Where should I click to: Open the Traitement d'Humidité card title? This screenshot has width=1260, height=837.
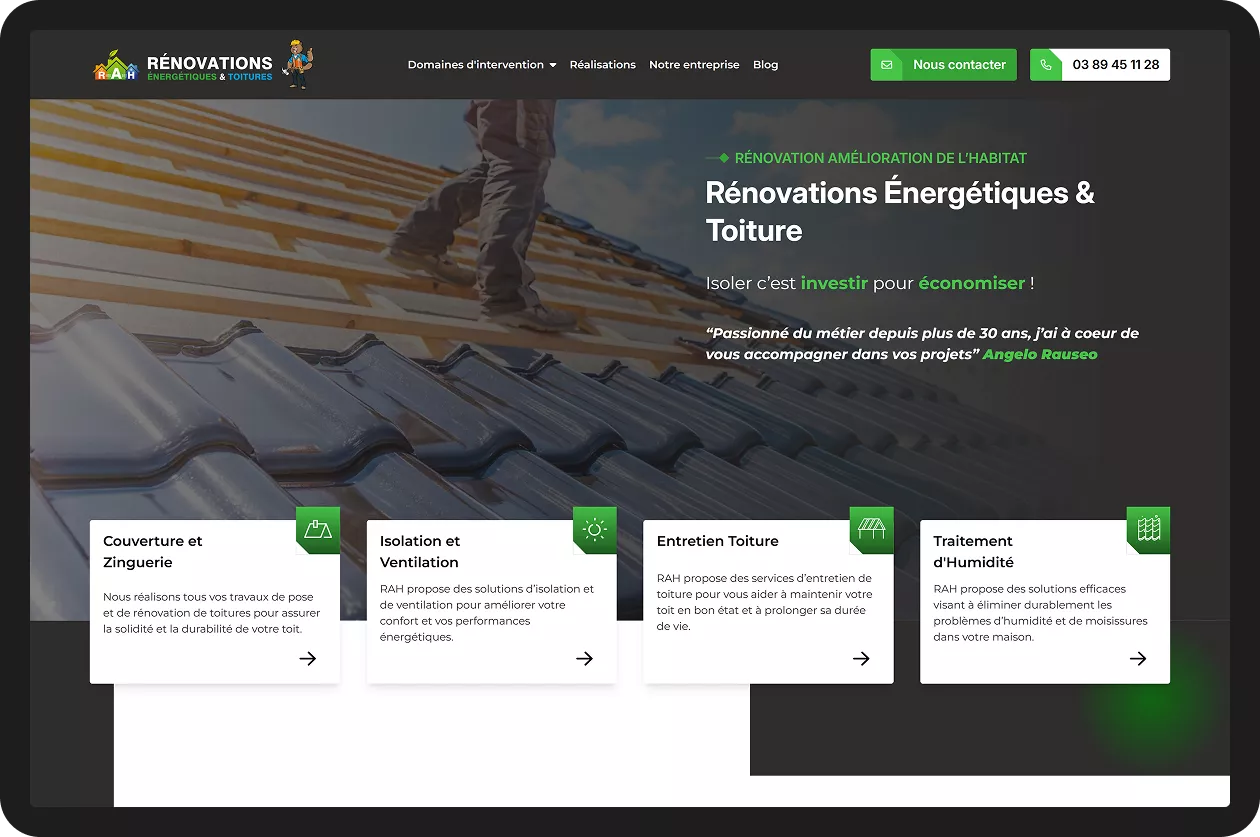click(974, 552)
